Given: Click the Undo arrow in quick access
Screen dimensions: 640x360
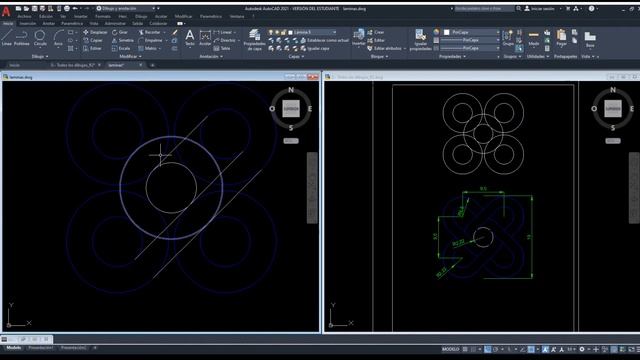Looking at the screenshot, I should click(x=75, y=9).
